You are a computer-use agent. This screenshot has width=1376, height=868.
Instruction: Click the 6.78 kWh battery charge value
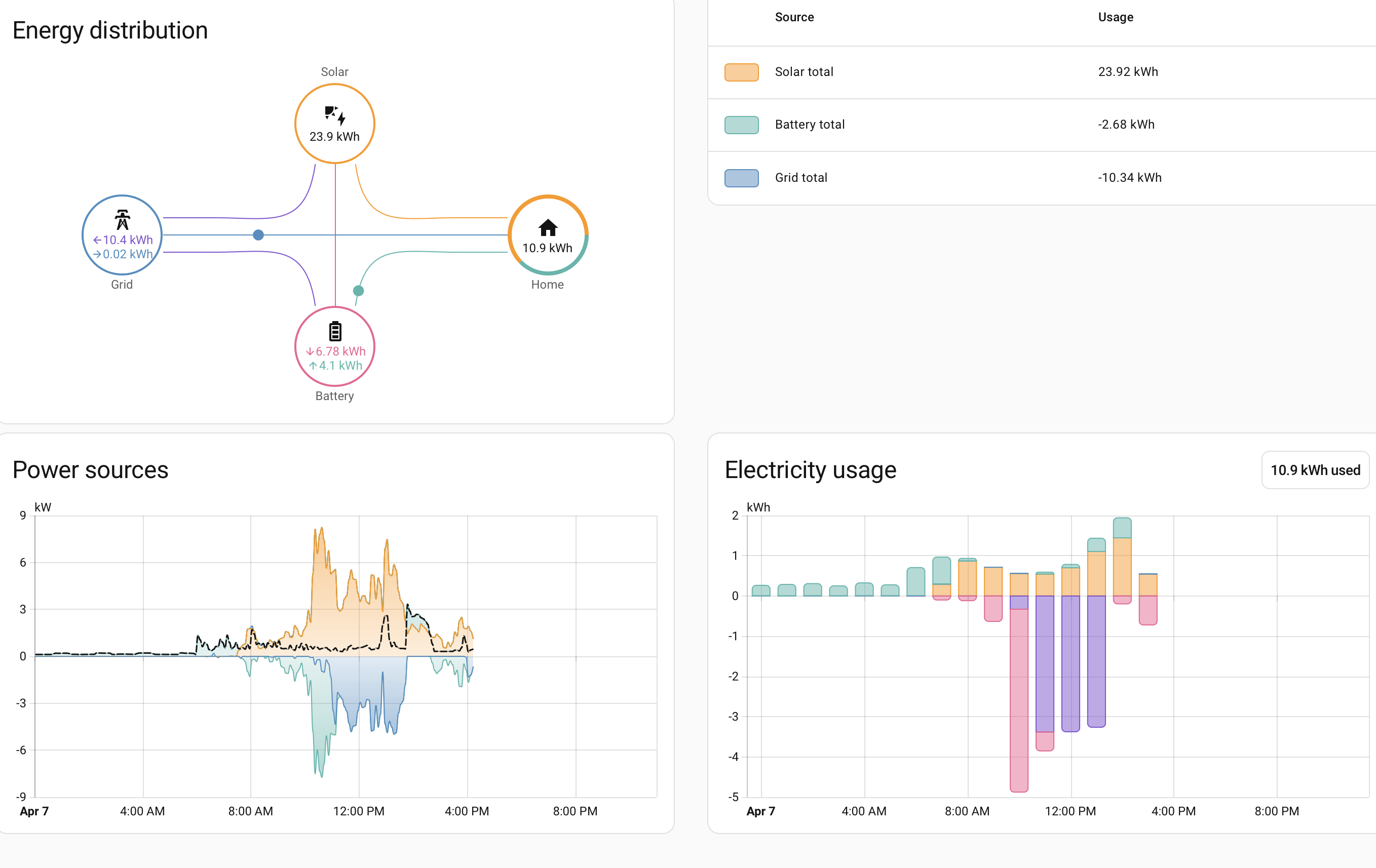[335, 351]
